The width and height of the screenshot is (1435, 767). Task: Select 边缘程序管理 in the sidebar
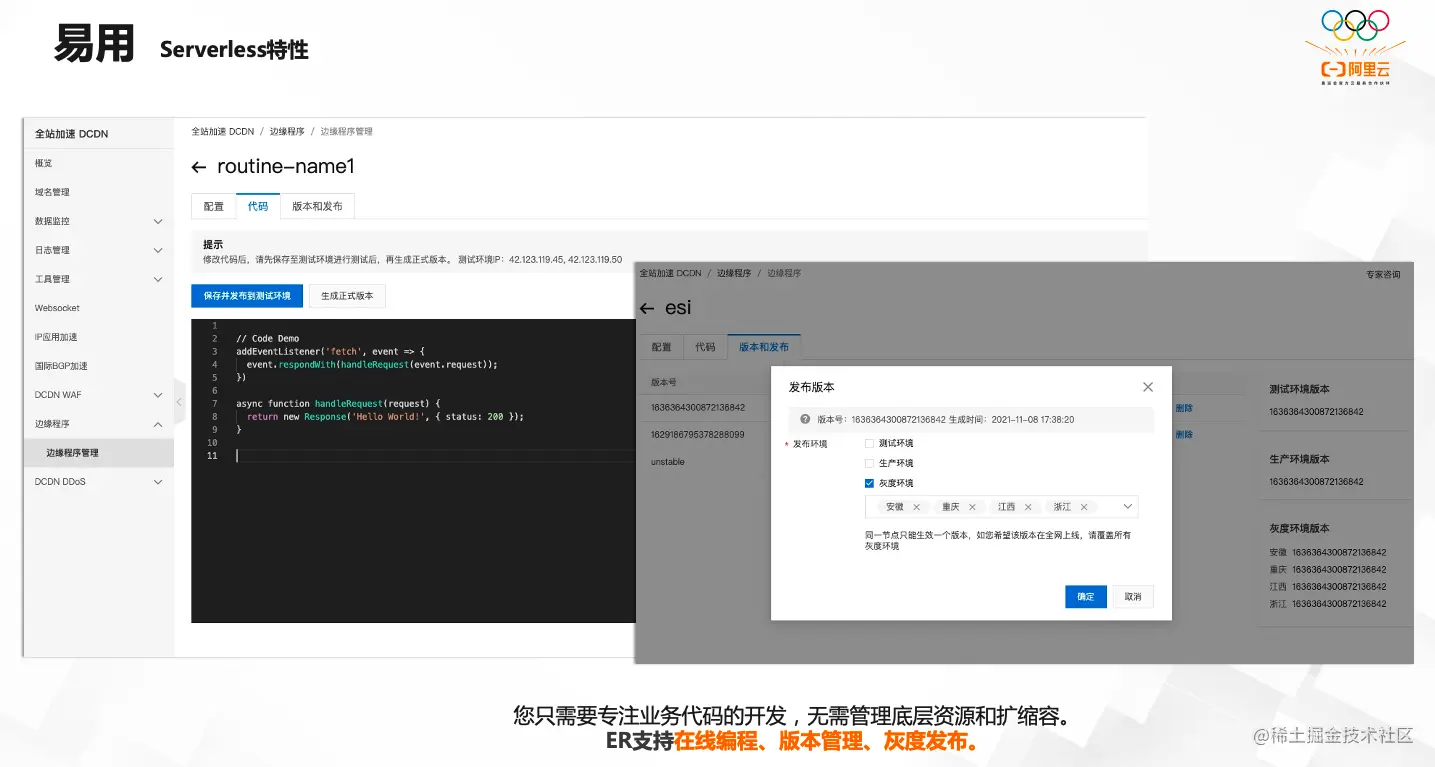pos(98,453)
